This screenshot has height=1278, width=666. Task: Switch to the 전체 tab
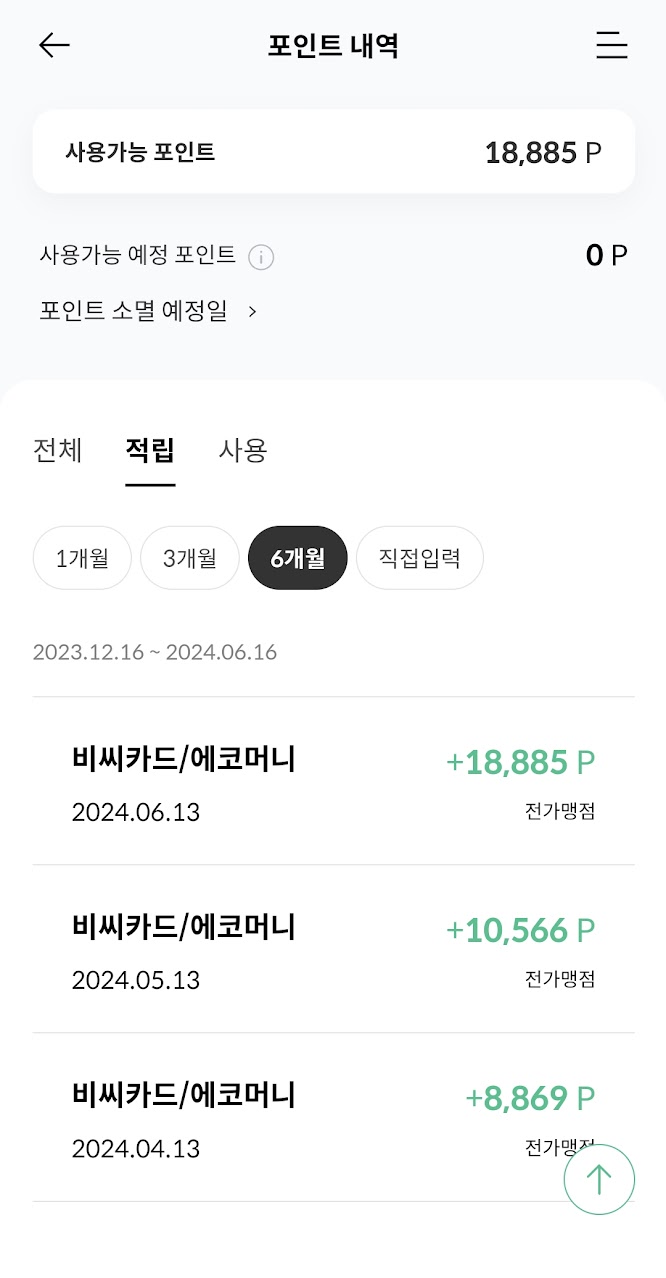[57, 451]
